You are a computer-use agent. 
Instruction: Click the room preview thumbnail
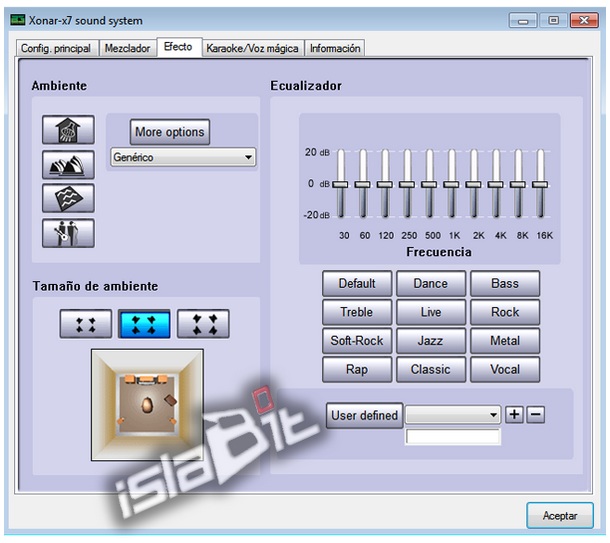click(x=147, y=405)
